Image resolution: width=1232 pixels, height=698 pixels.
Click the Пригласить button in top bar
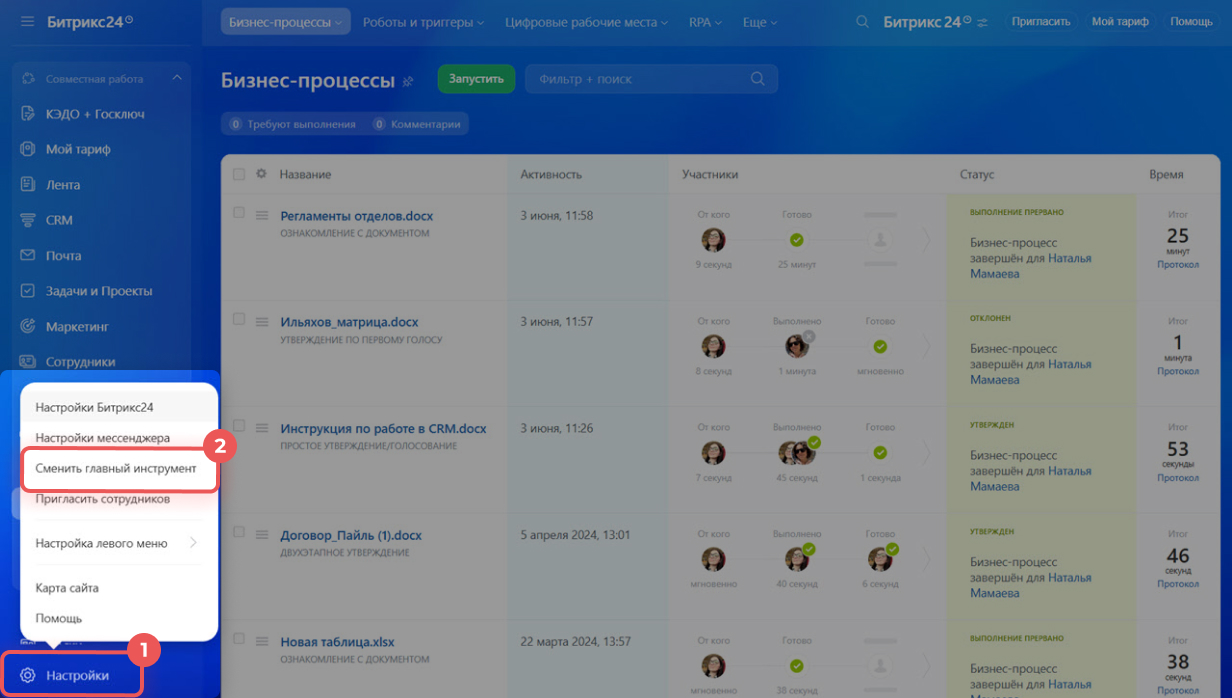tap(1041, 21)
